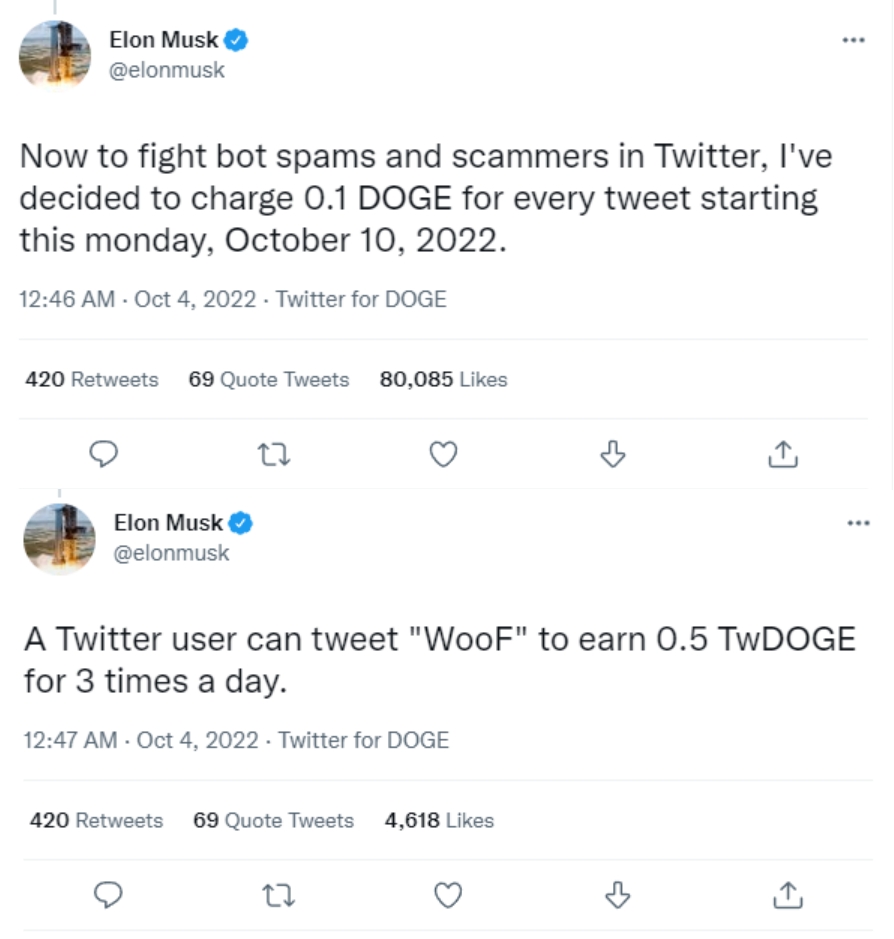This screenshot has height=939, width=894.
Task: Share the first tweet via share icon
Action: [x=782, y=455]
